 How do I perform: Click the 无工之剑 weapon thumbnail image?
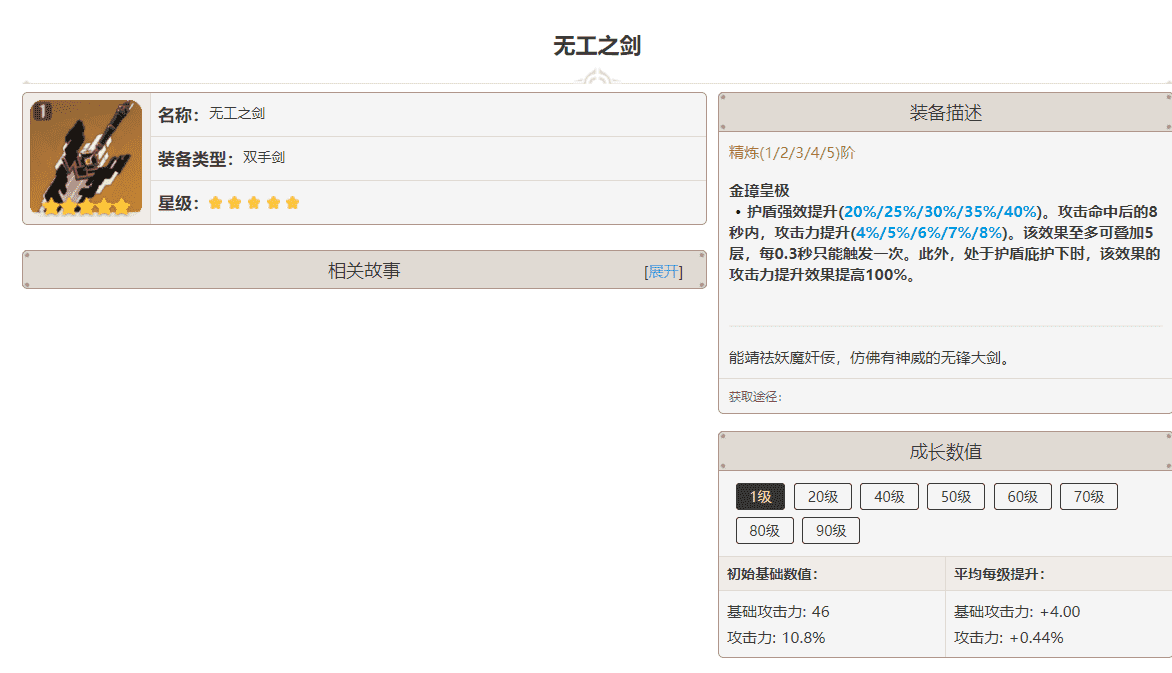coord(86,158)
